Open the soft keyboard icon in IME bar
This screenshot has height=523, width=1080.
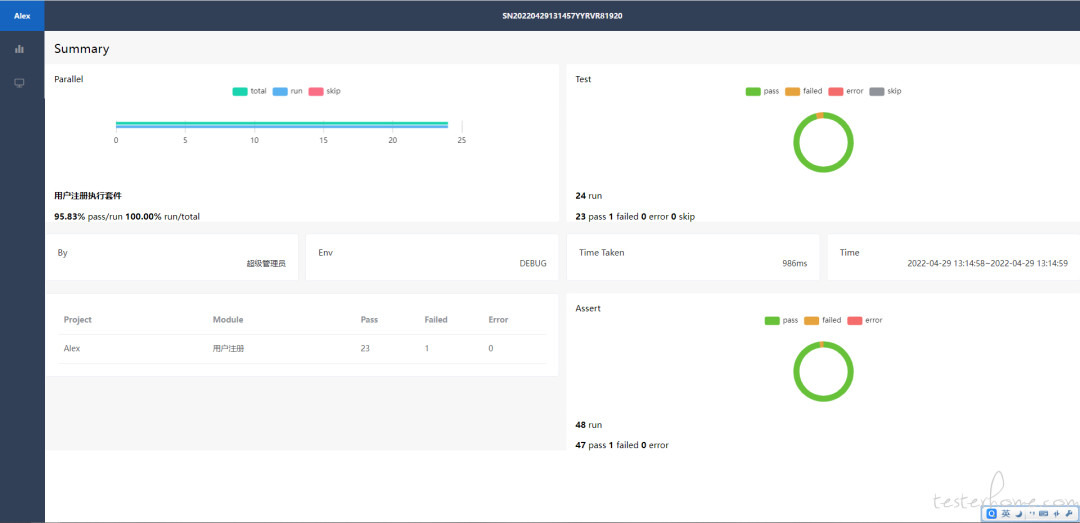pyautogui.click(x=1043, y=513)
